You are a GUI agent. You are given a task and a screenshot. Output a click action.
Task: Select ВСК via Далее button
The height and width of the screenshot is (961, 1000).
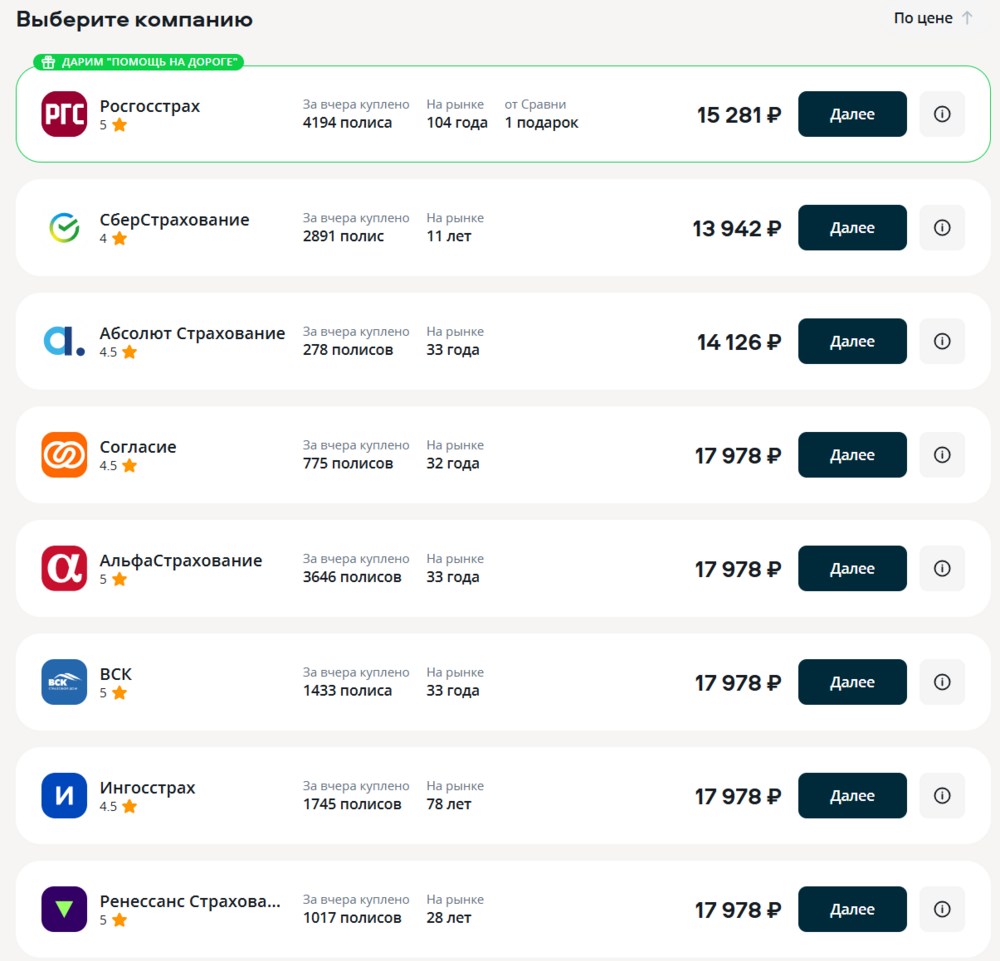click(x=852, y=682)
